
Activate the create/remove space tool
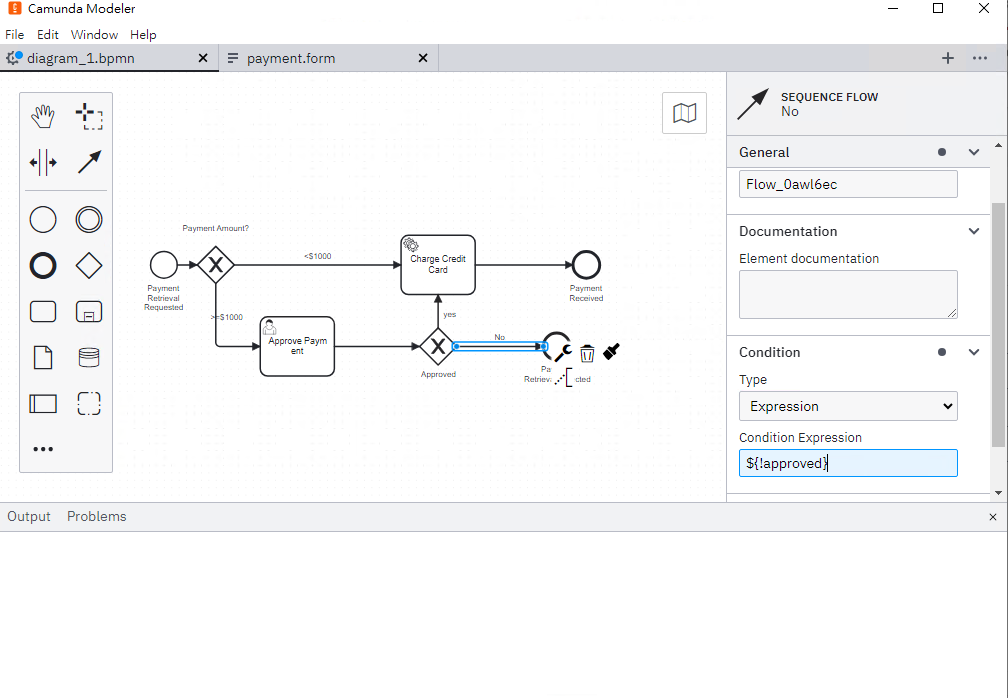pyautogui.click(x=43, y=163)
